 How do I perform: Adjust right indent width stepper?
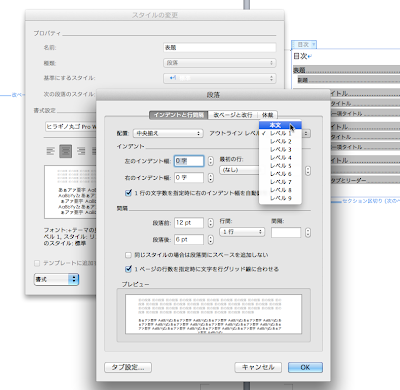coord(211,178)
